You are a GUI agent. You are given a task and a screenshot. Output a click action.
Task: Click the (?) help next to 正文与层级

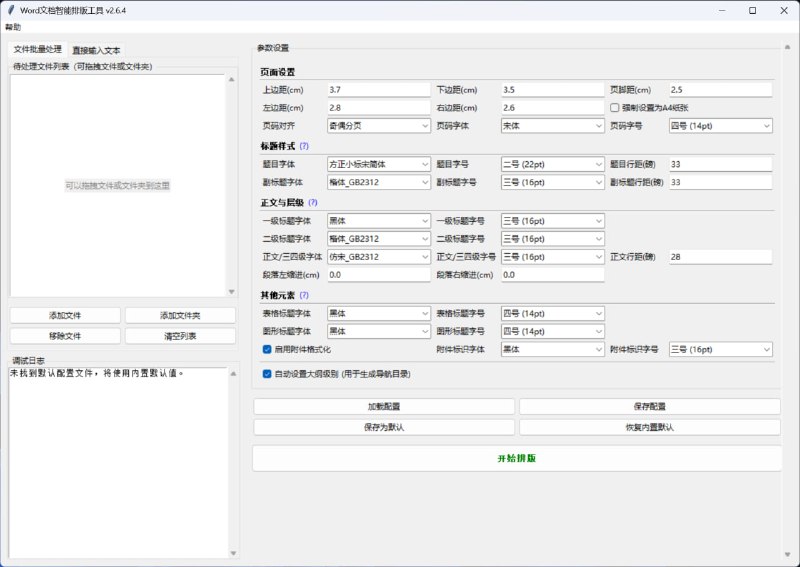[x=313, y=203]
